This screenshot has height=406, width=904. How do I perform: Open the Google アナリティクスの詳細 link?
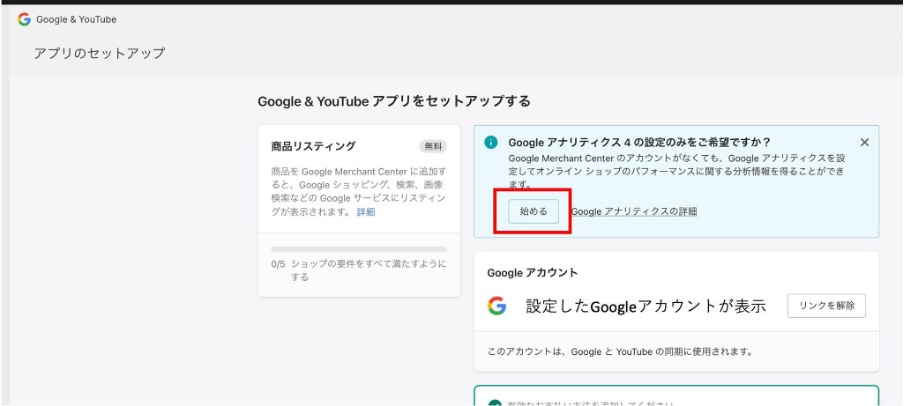pos(634,212)
